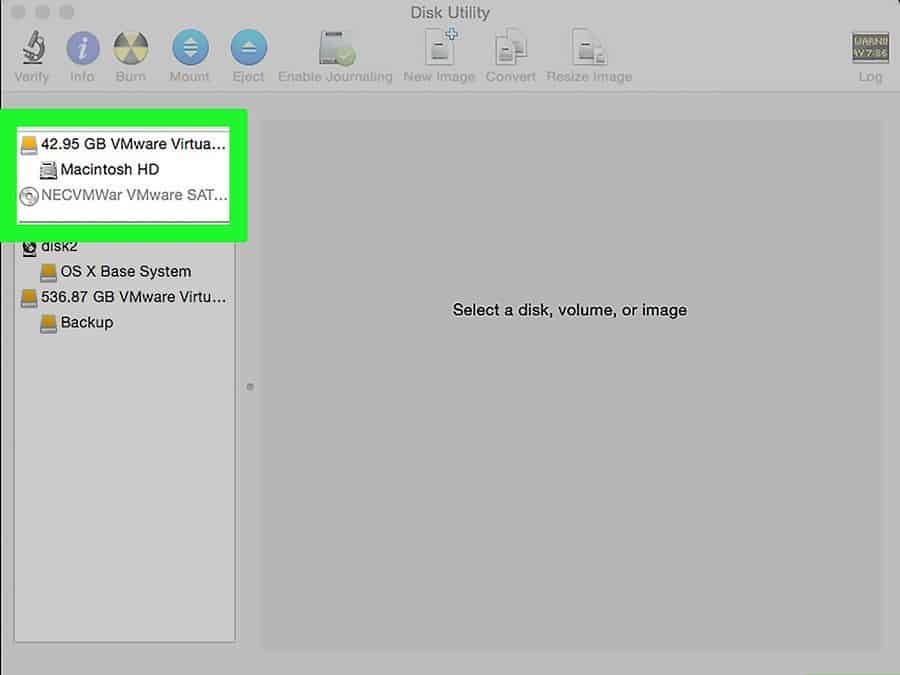
Task: Click the sidebar splitter handle dot
Action: 250,386
